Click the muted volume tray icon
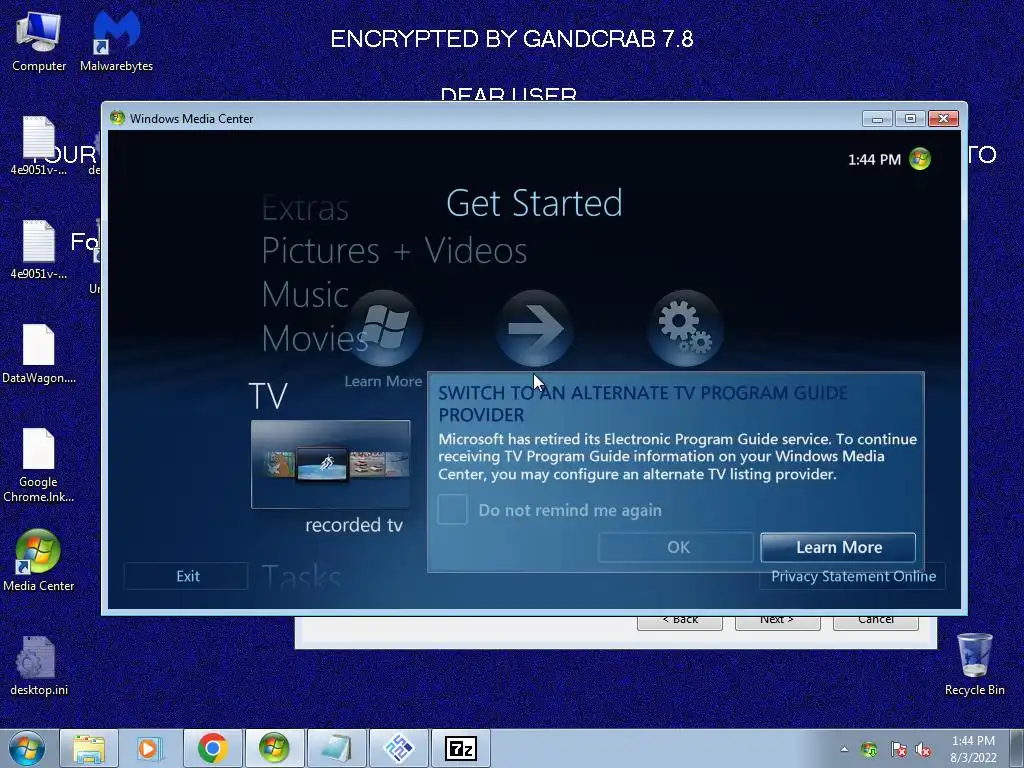Screen dimensions: 1024x768 (x=923, y=750)
